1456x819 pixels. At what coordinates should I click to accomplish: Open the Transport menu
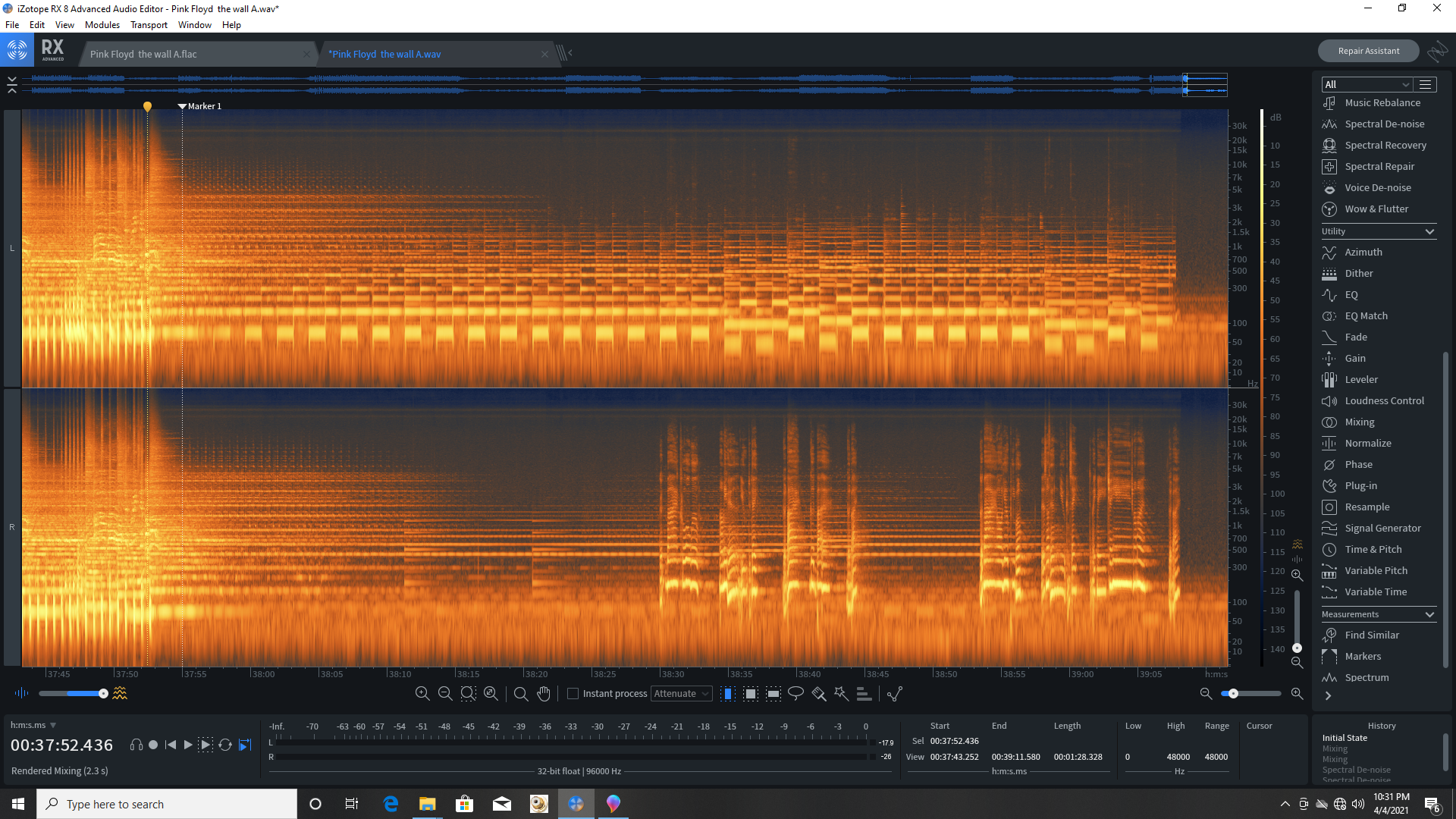149,25
